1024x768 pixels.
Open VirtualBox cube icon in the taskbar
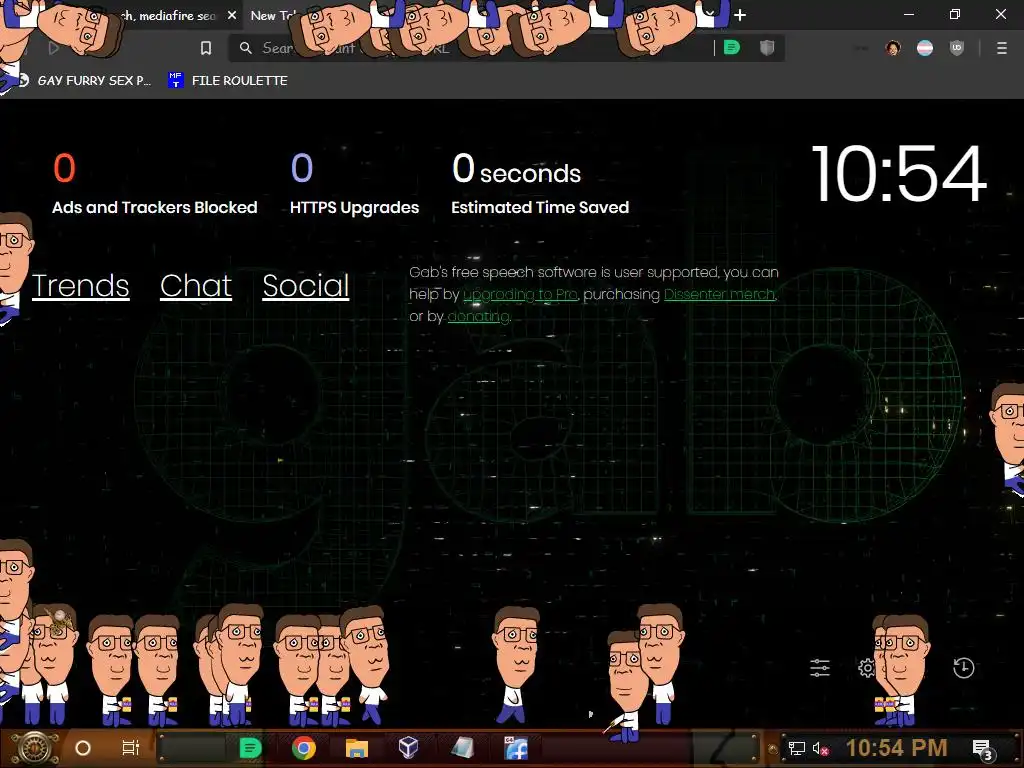click(x=408, y=748)
